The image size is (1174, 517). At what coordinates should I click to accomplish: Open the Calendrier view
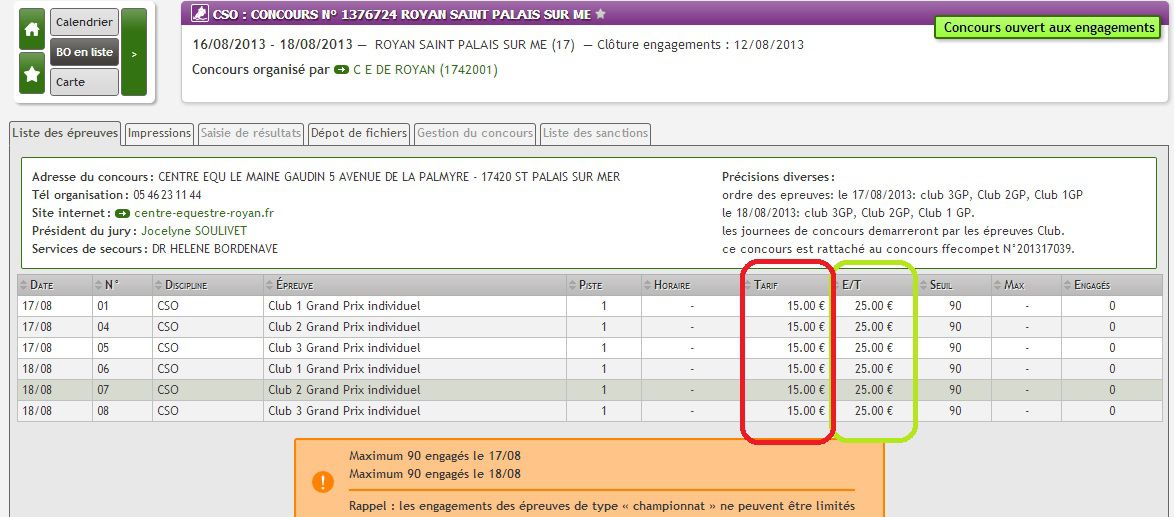tap(84, 22)
